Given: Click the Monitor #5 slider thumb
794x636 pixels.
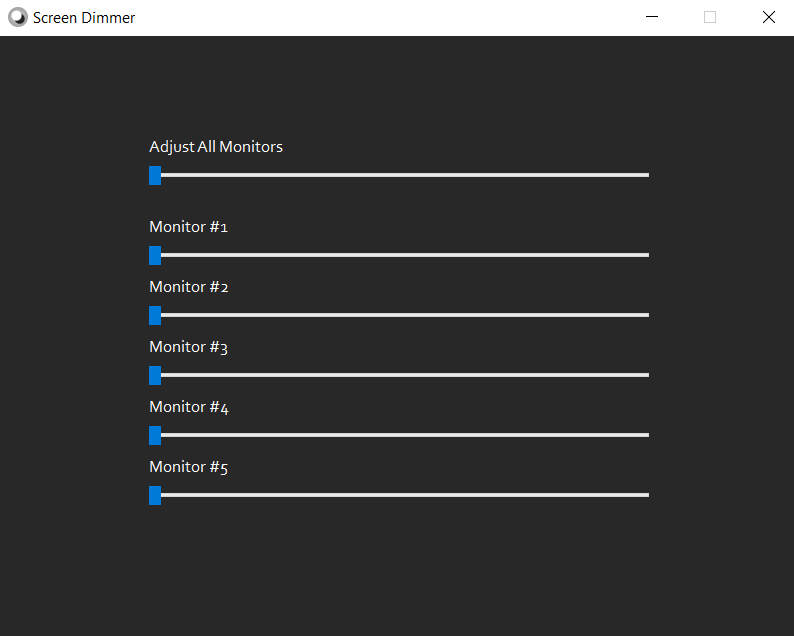Looking at the screenshot, I should [155, 495].
